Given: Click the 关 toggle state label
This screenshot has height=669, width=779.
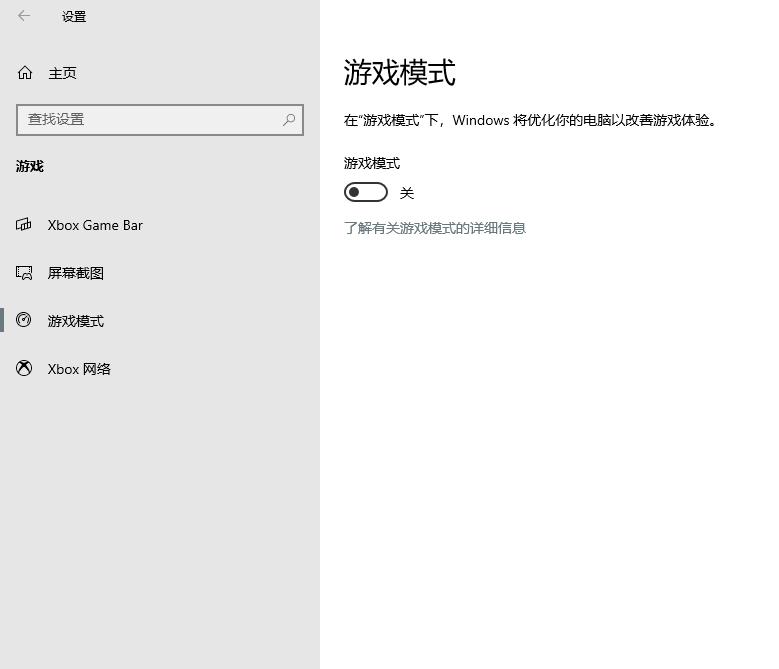Looking at the screenshot, I should 407,193.
